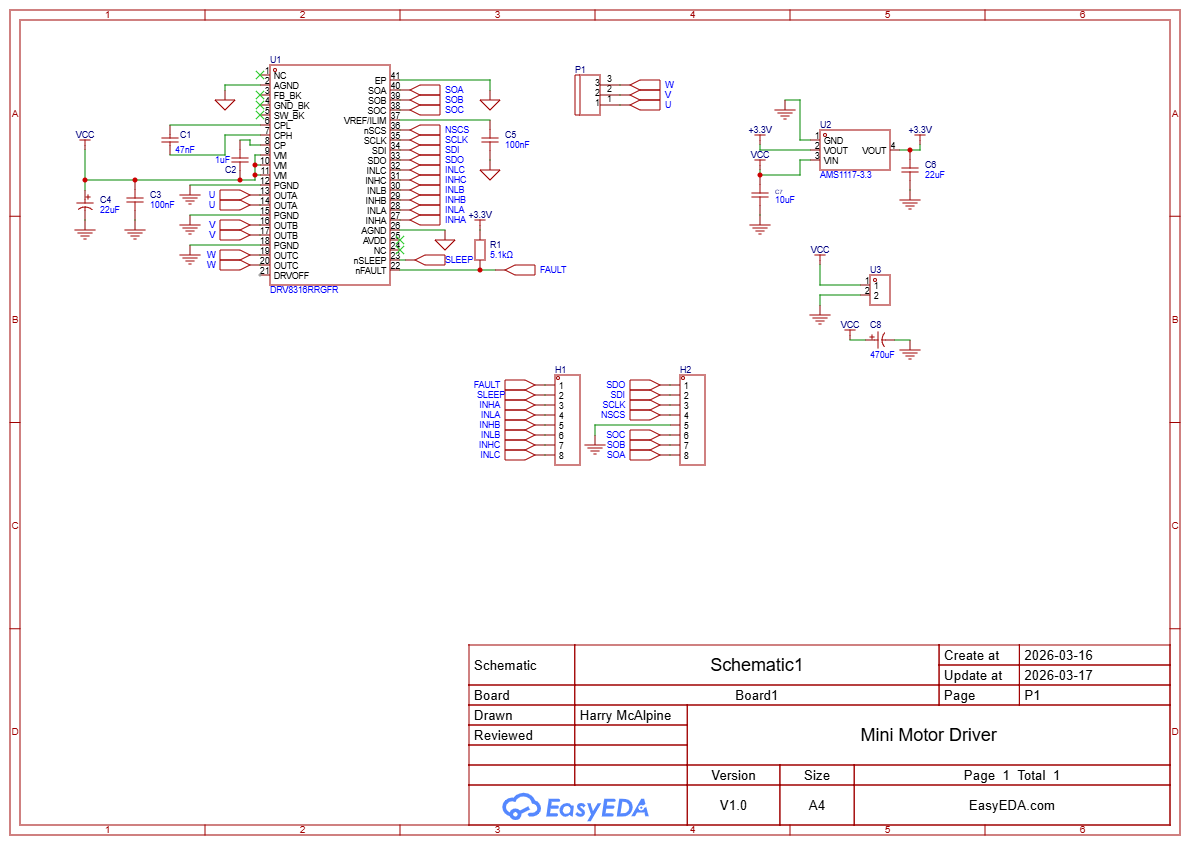Select the Schematic1 name field
The image size is (1190, 845).
(756, 665)
